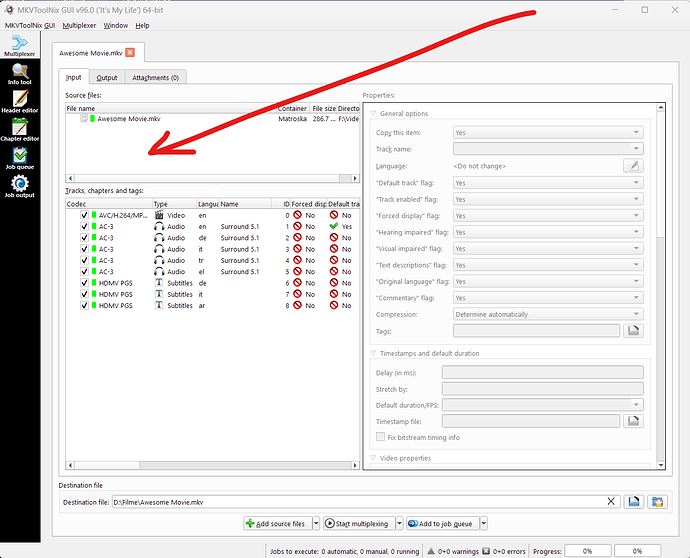Close the Awesome Movie.mkv tab
690x558 pixels.
tap(130, 52)
